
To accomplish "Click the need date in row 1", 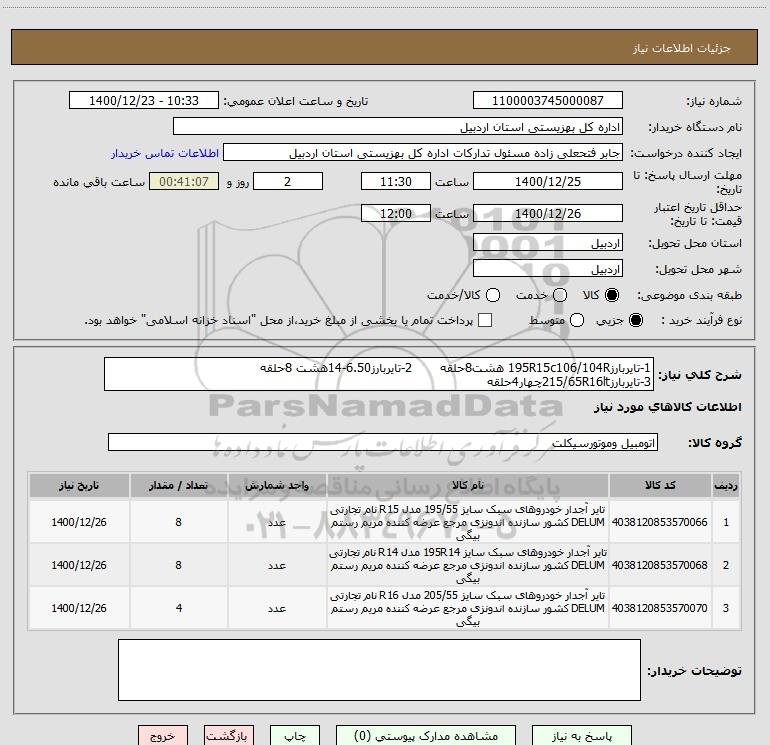I will (x=79, y=522).
